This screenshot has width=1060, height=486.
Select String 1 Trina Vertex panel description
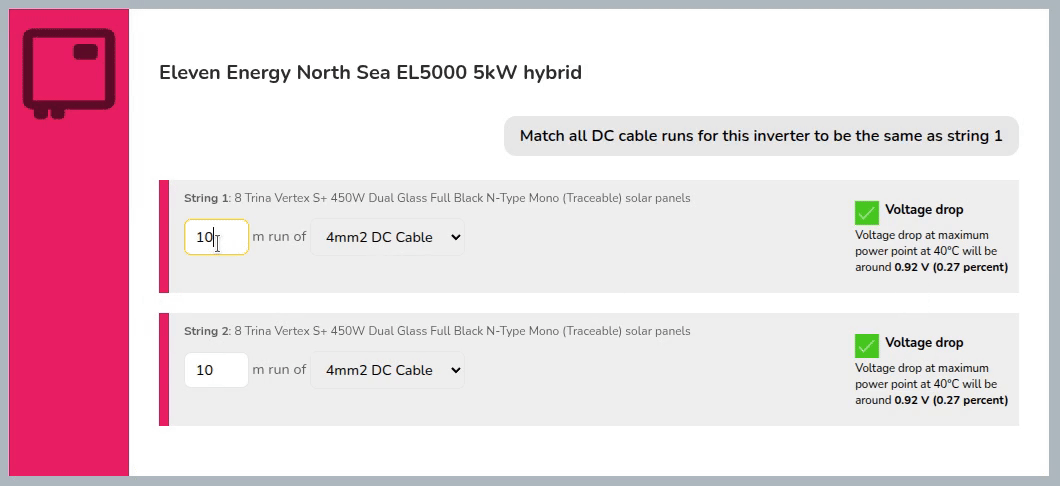pos(462,198)
